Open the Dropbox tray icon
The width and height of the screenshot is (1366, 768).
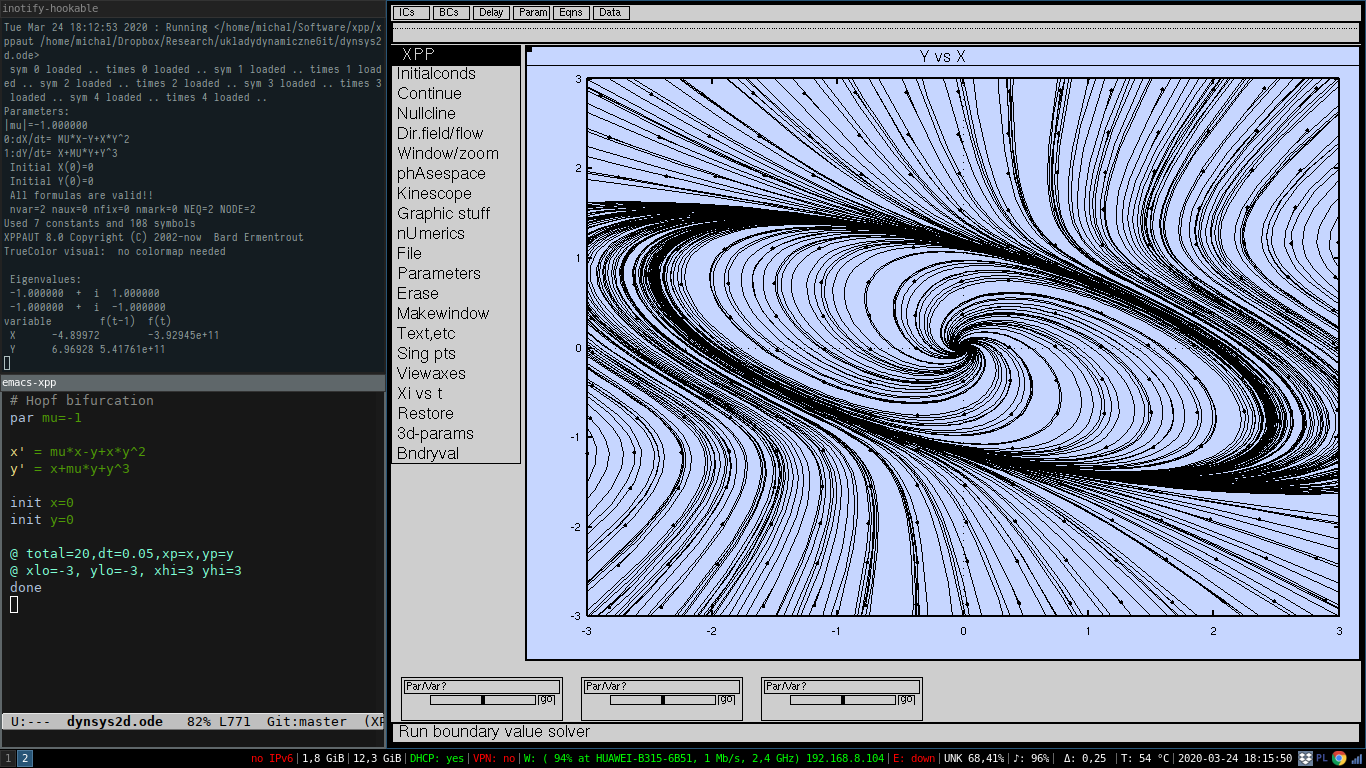[x=1305, y=758]
